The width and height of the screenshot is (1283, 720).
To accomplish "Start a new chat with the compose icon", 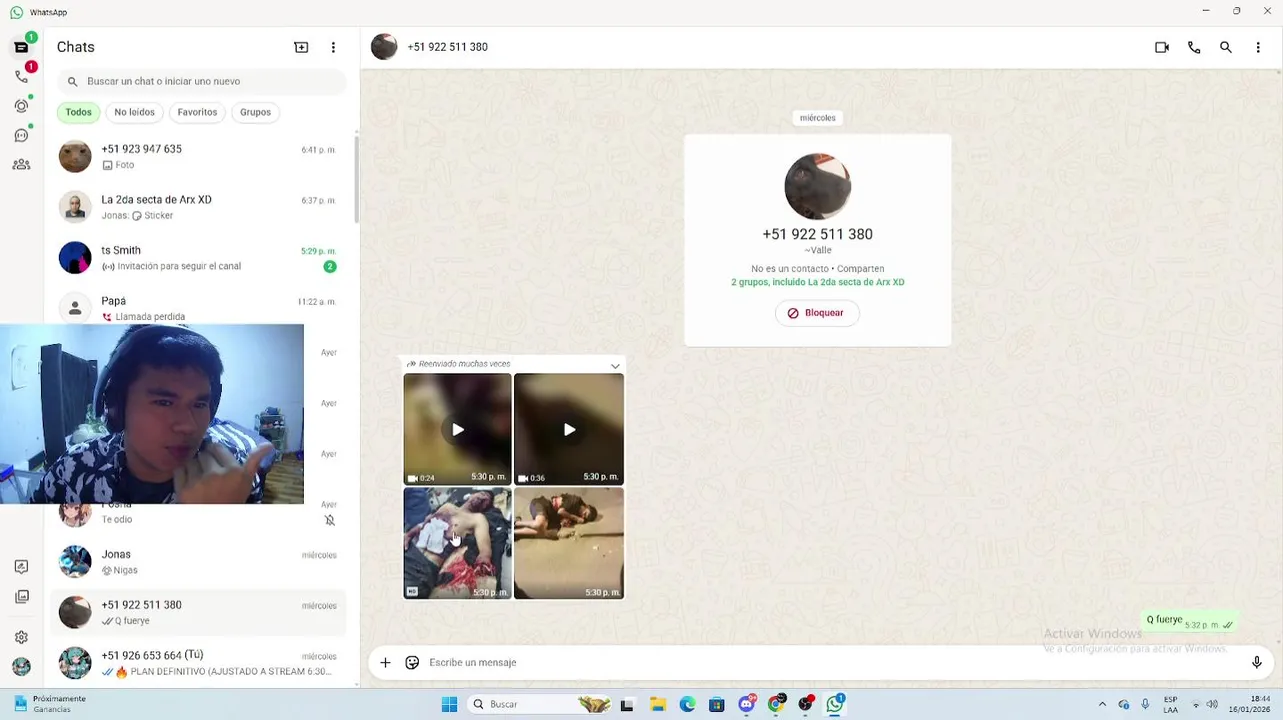I will [x=301, y=47].
